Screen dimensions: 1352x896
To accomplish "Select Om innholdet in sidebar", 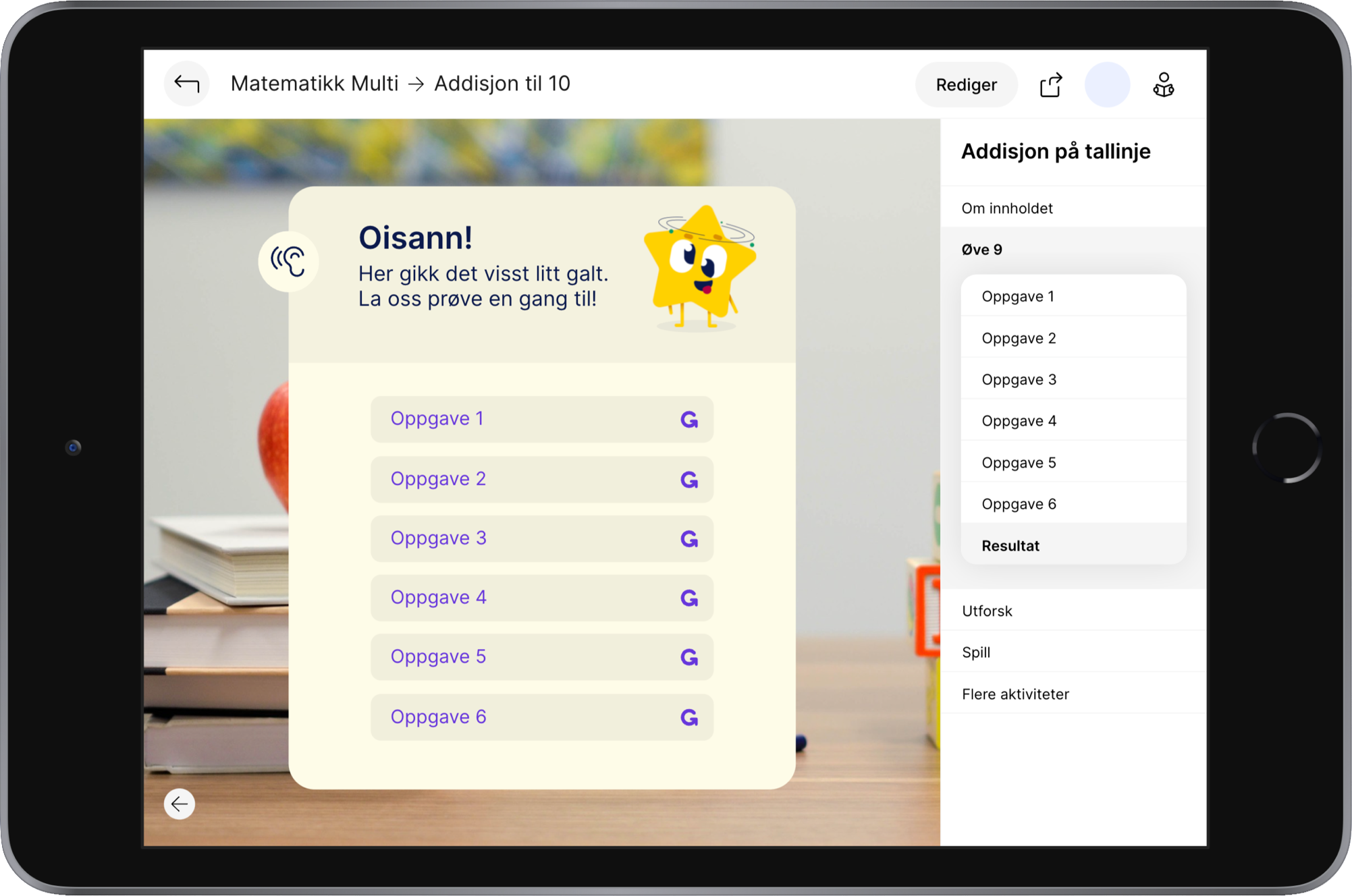I will 1007,208.
